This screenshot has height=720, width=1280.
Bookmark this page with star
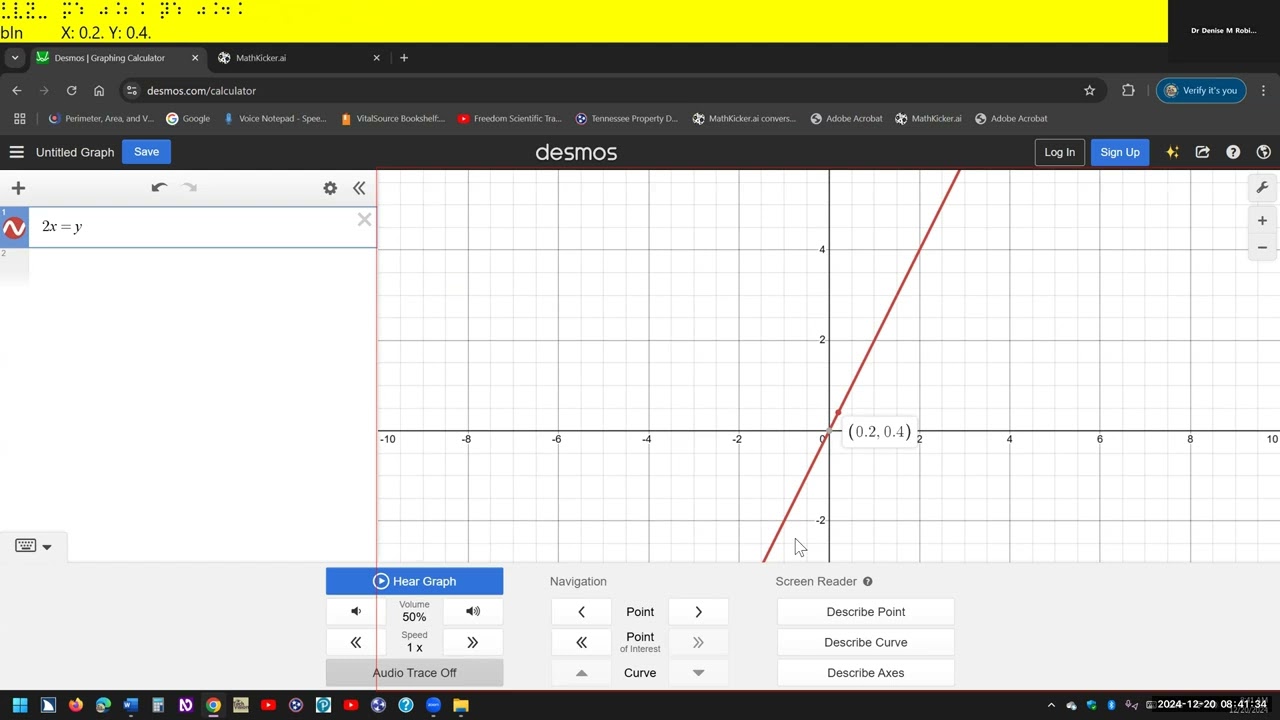(x=1089, y=90)
